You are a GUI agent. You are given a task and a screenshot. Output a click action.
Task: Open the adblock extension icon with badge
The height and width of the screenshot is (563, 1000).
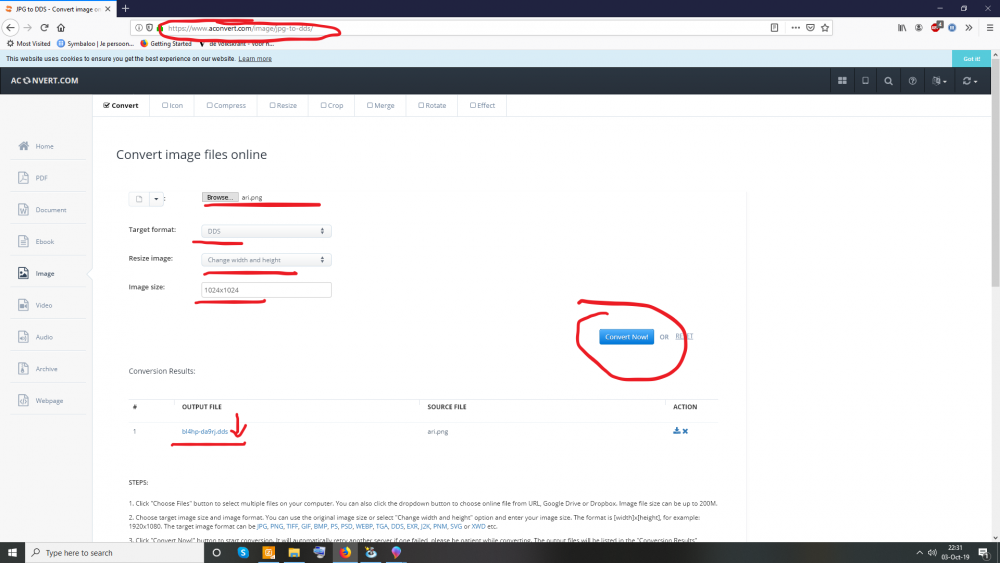[936, 27]
